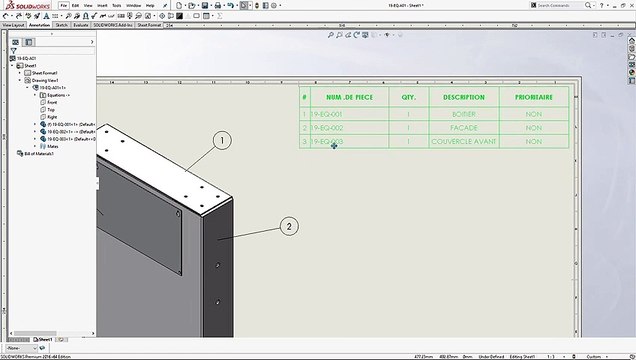Click the Print icon
This screenshot has height=360, width=636.
click(218, 6)
